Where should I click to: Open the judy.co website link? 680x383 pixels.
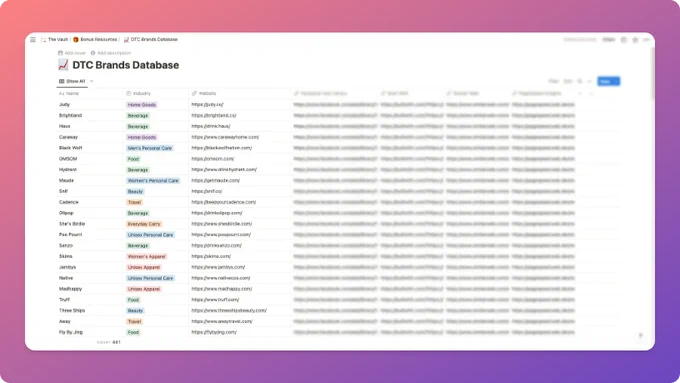click(x=207, y=105)
